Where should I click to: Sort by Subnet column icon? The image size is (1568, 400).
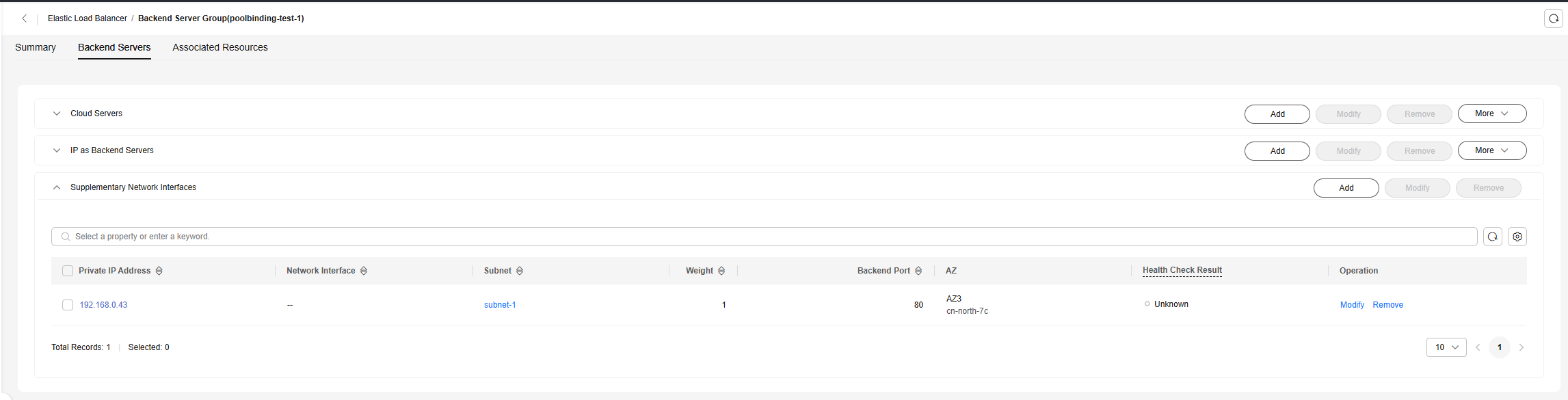point(520,271)
